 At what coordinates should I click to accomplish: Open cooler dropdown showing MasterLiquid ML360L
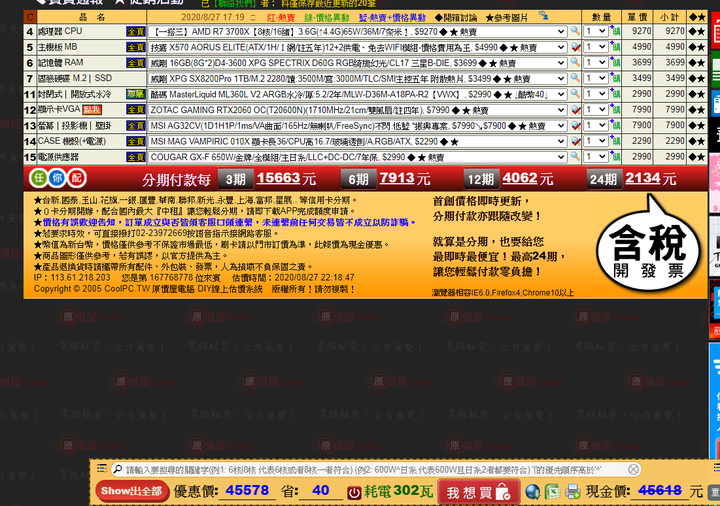point(357,94)
